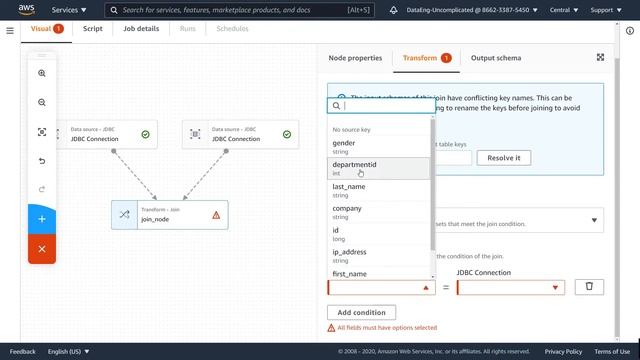This screenshot has height=360, width=640.
Task: Expand the DataEng-Uncomplicated account menu
Action: [472, 10]
